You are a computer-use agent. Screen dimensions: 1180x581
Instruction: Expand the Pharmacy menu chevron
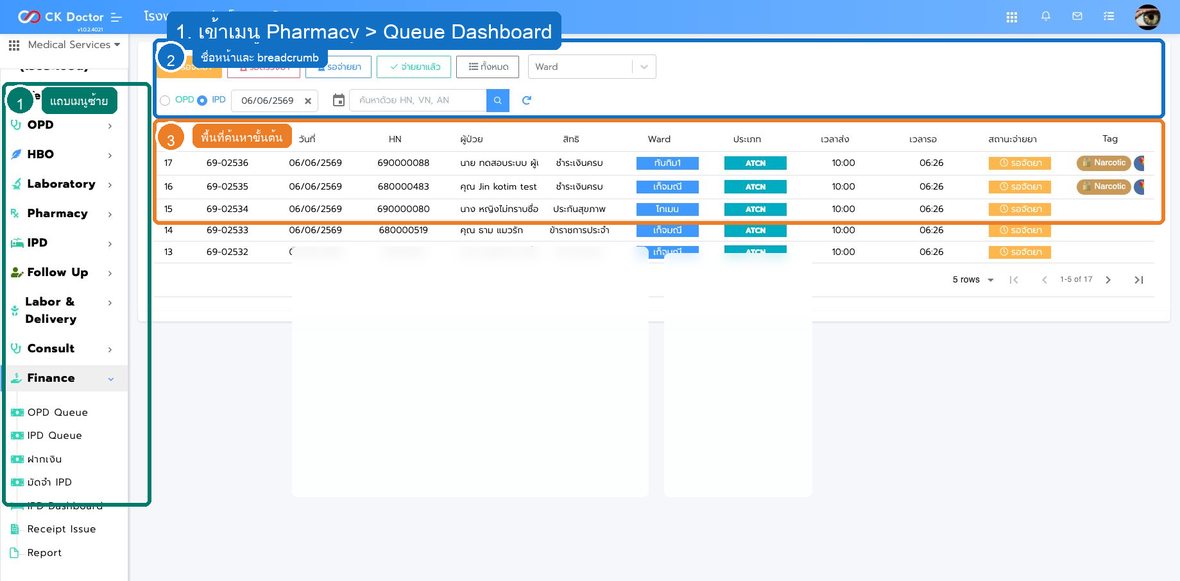coord(110,214)
